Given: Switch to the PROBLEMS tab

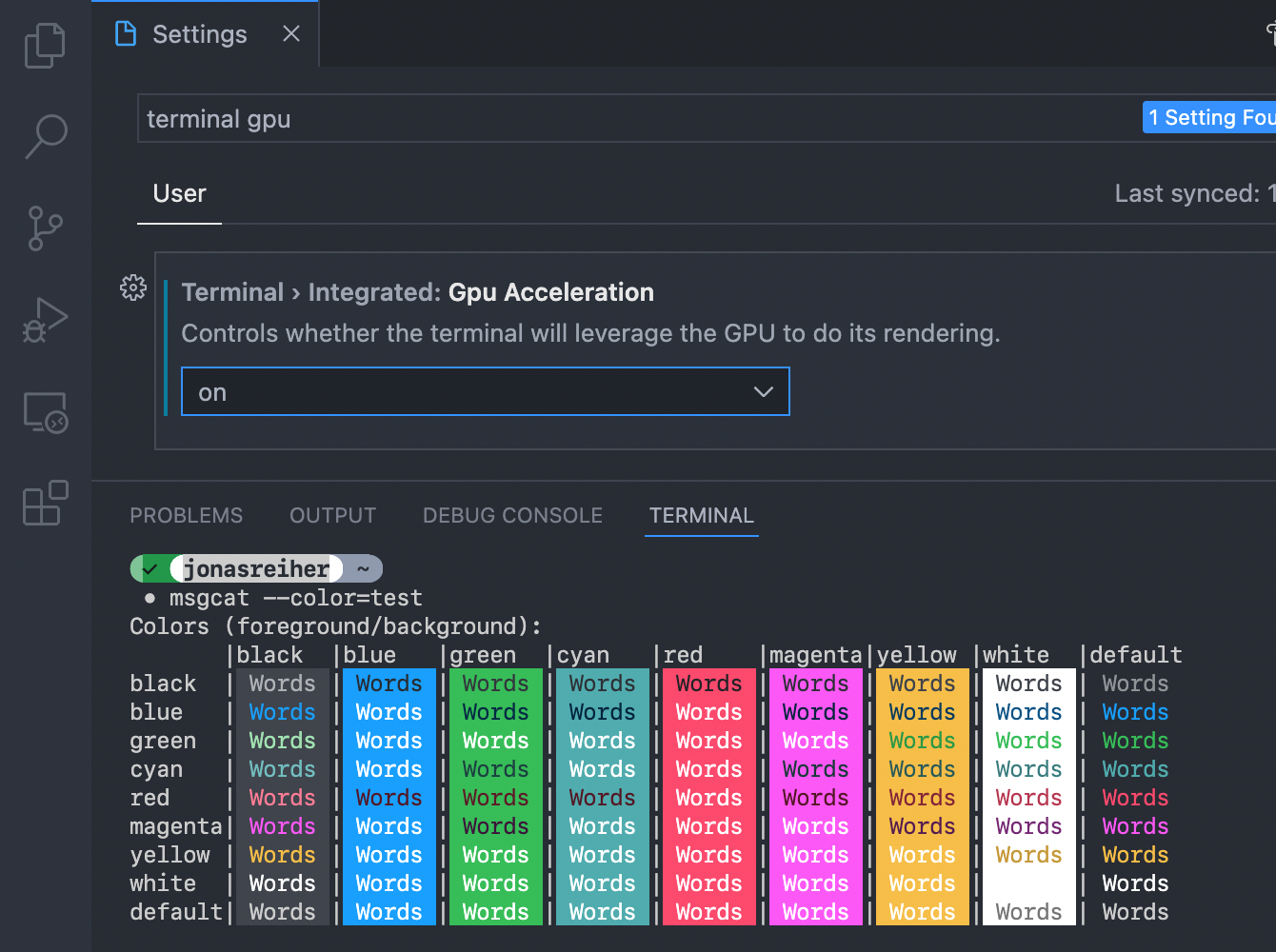Looking at the screenshot, I should click(186, 515).
